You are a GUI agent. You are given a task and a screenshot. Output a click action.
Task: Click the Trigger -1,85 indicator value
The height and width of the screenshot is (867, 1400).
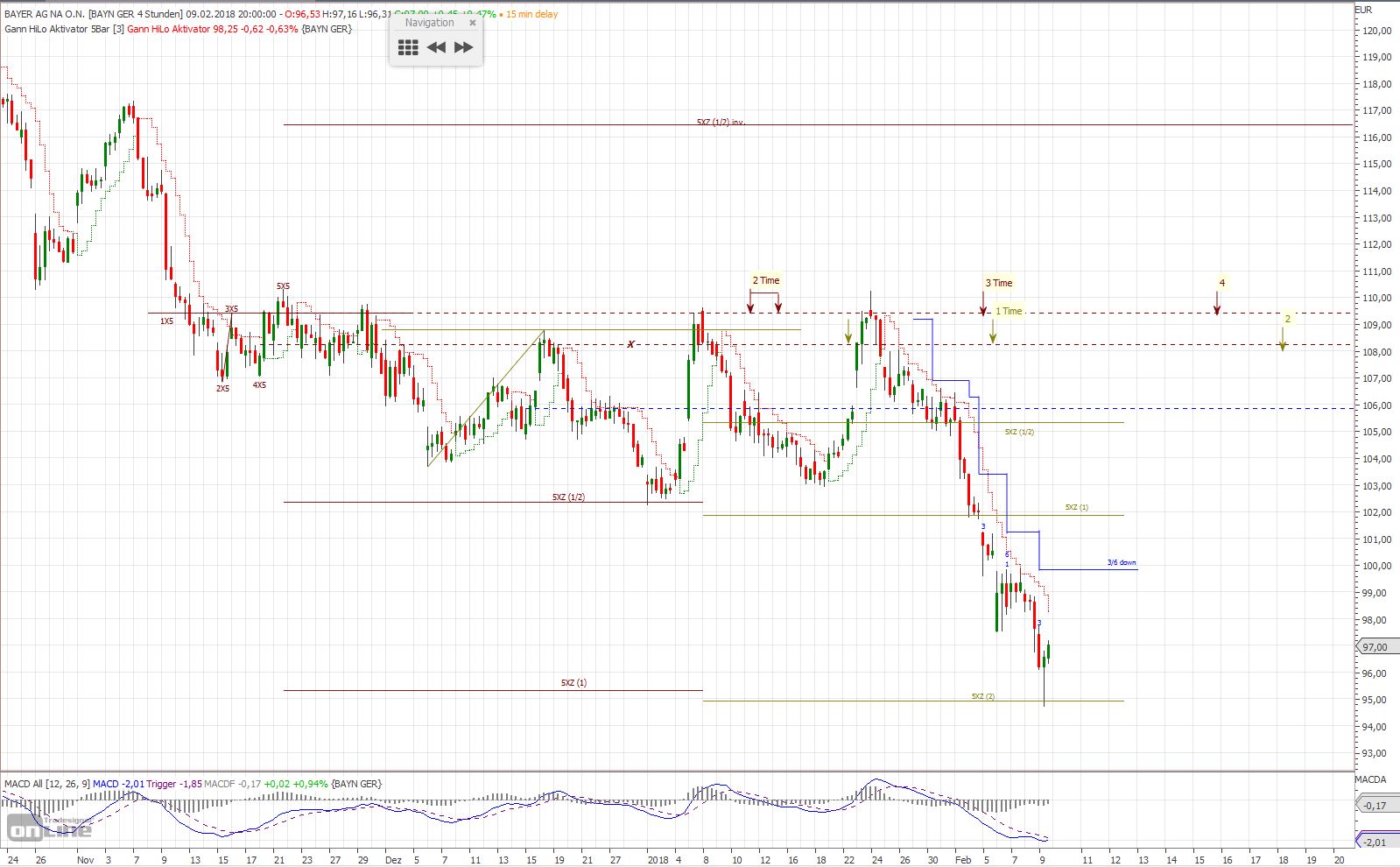173,784
